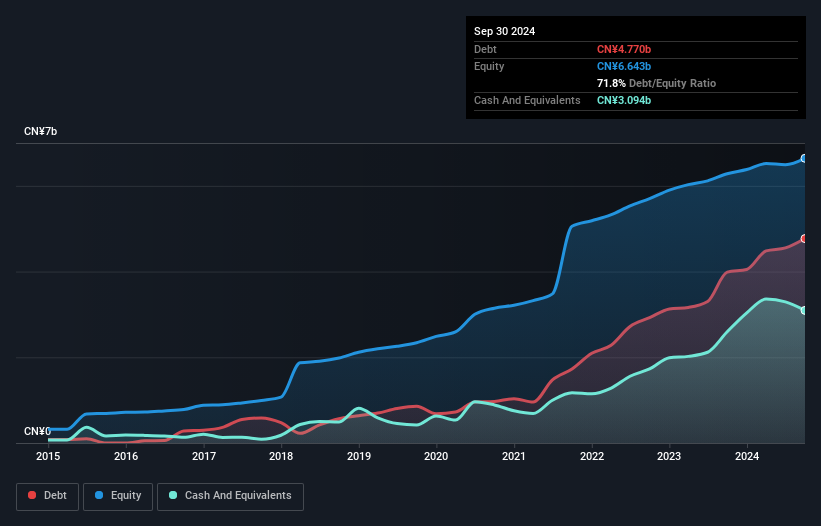The width and height of the screenshot is (821, 526).
Task: Click the 71.8% Debt/Equity Ratio text
Action: pos(656,83)
